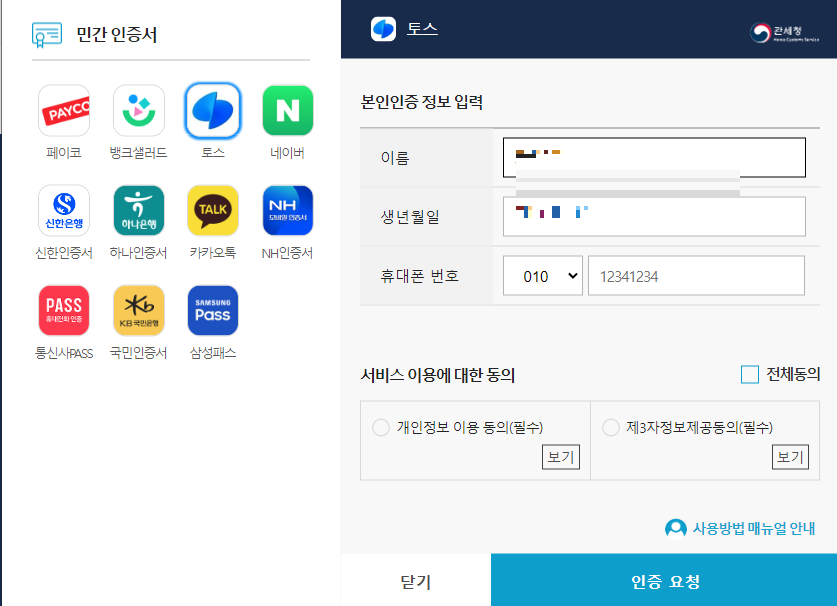837x606 pixels.
Task: Select the carrier PASS certificate icon
Action: coord(64,310)
